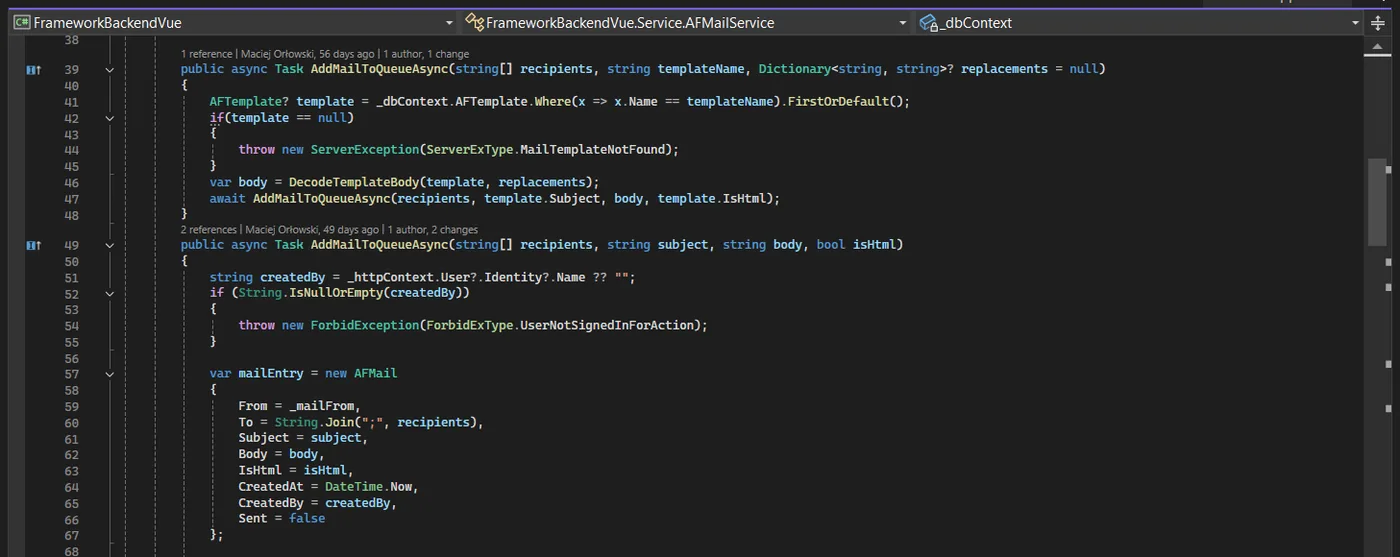Viewport: 1400px width, 557px height.
Task: Click the 'await' keyword on line 47
Action: pyautogui.click(x=227, y=199)
